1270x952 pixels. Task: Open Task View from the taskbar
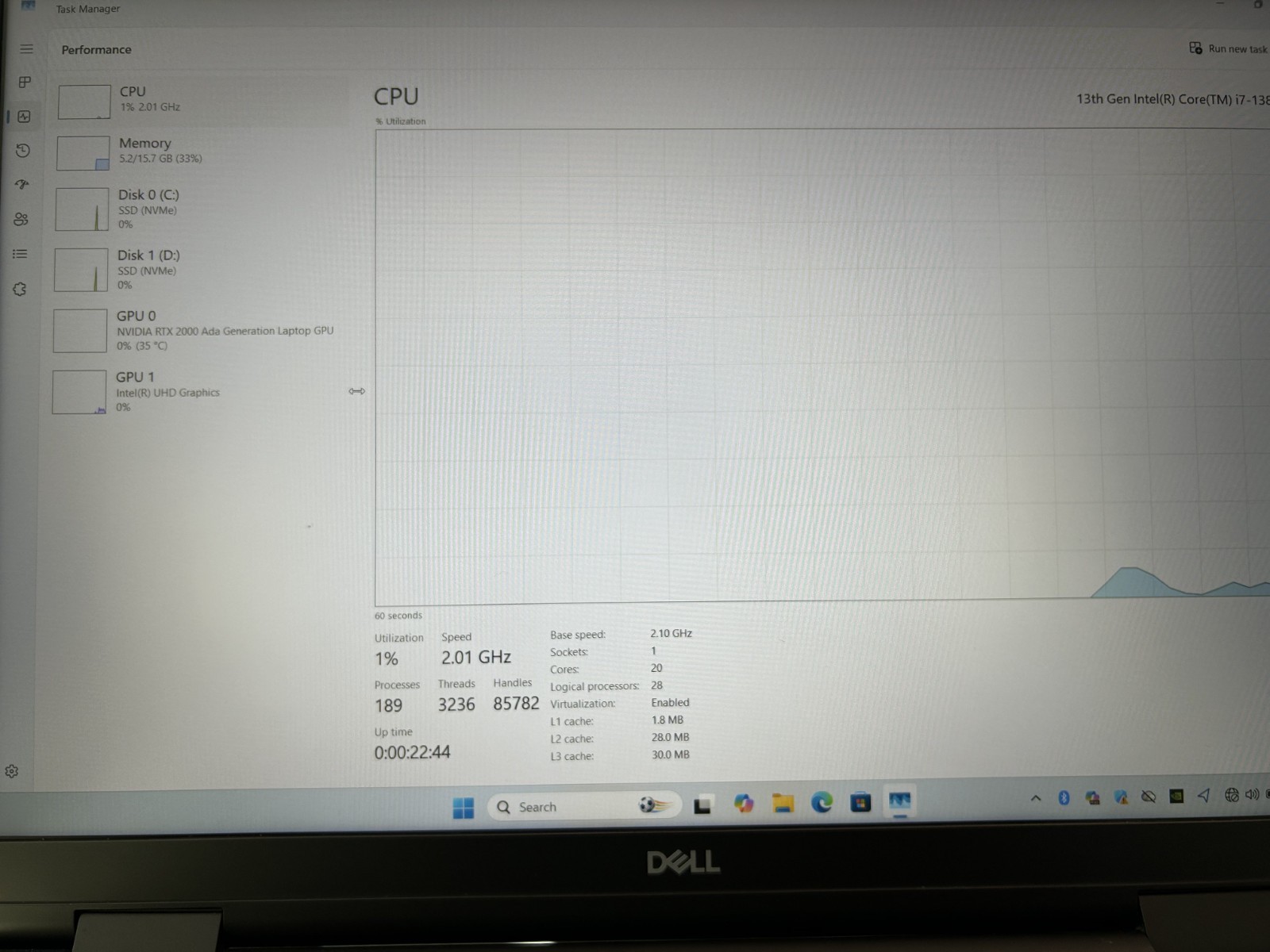pyautogui.click(x=702, y=806)
